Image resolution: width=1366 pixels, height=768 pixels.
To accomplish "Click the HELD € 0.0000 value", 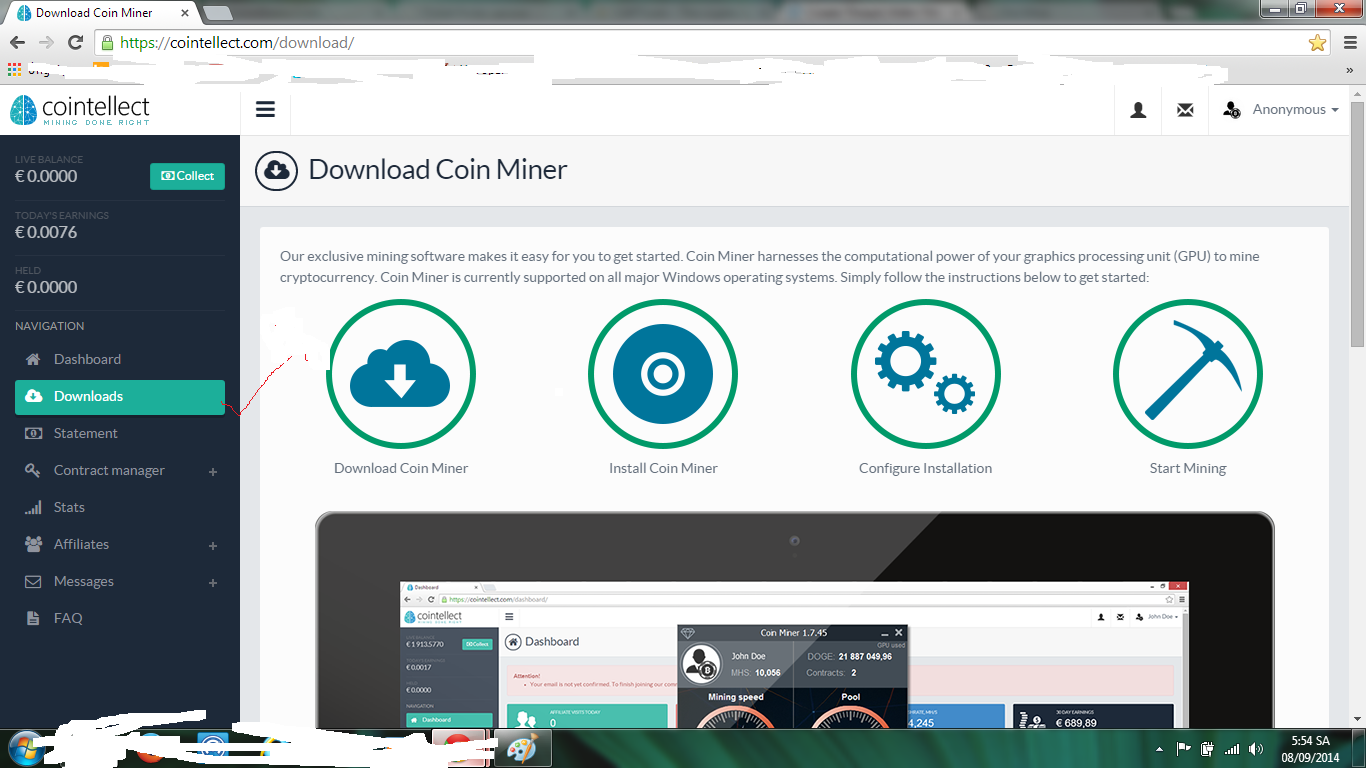I will coord(46,288).
